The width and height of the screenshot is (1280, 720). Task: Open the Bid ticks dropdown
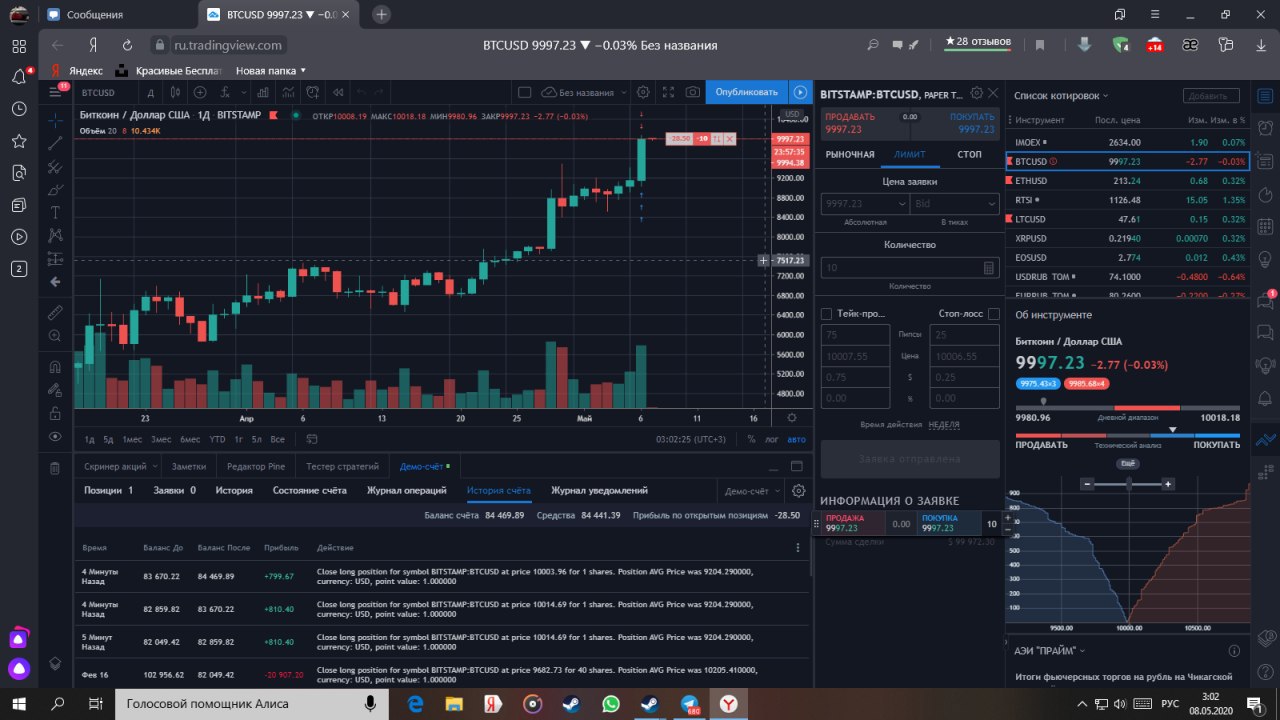(x=955, y=203)
